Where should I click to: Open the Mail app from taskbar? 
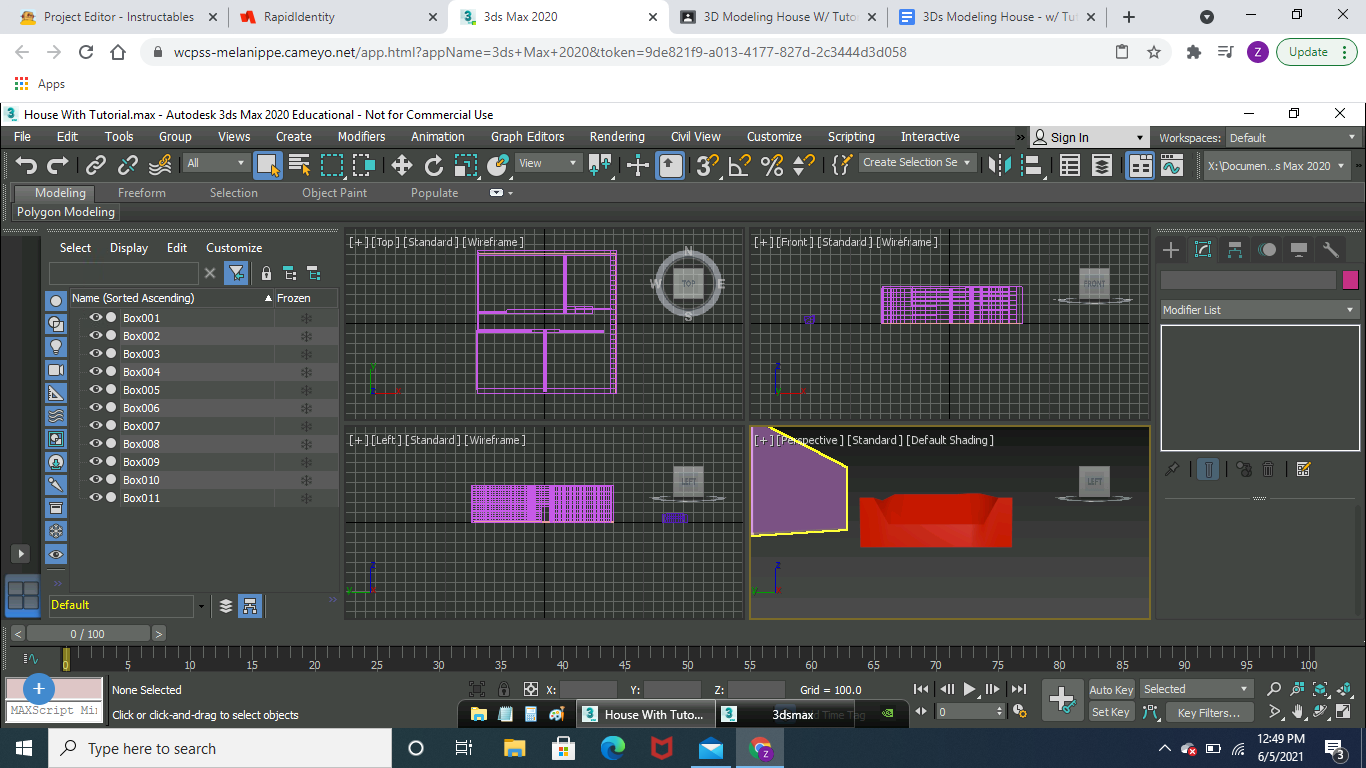click(711, 748)
